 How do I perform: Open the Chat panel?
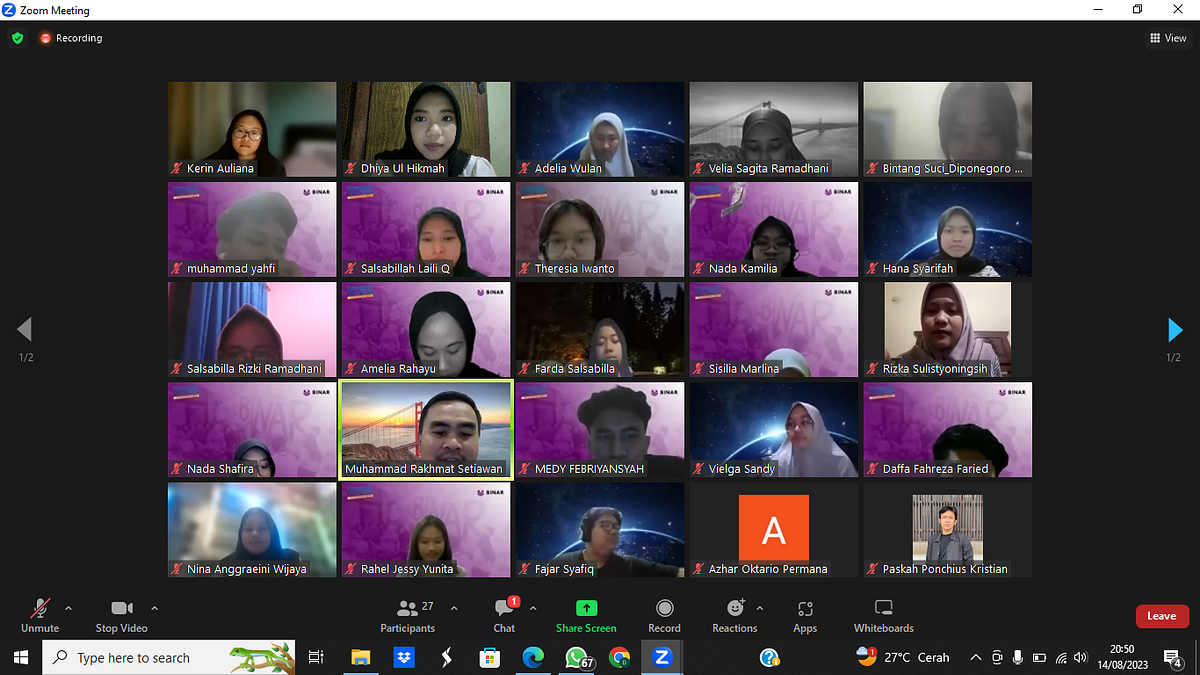click(505, 616)
